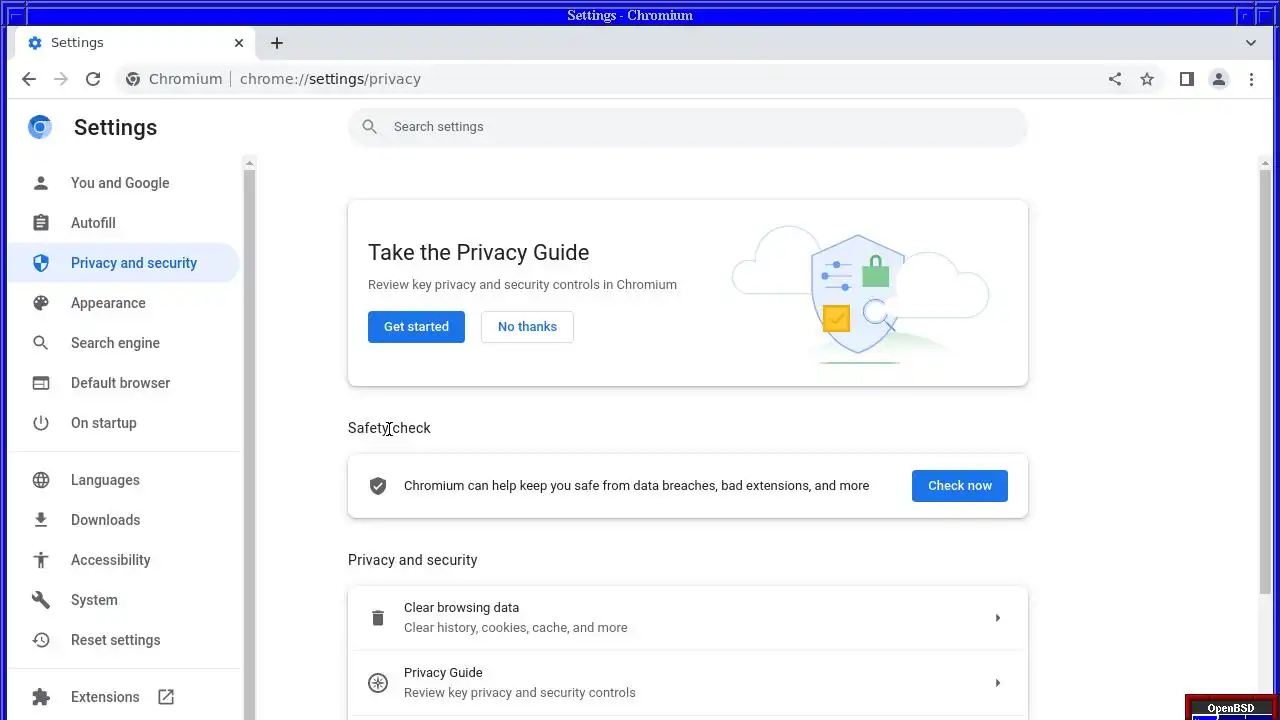Open the three-dot Chromium menu
Screen dimensions: 1280x720
[1251, 79]
